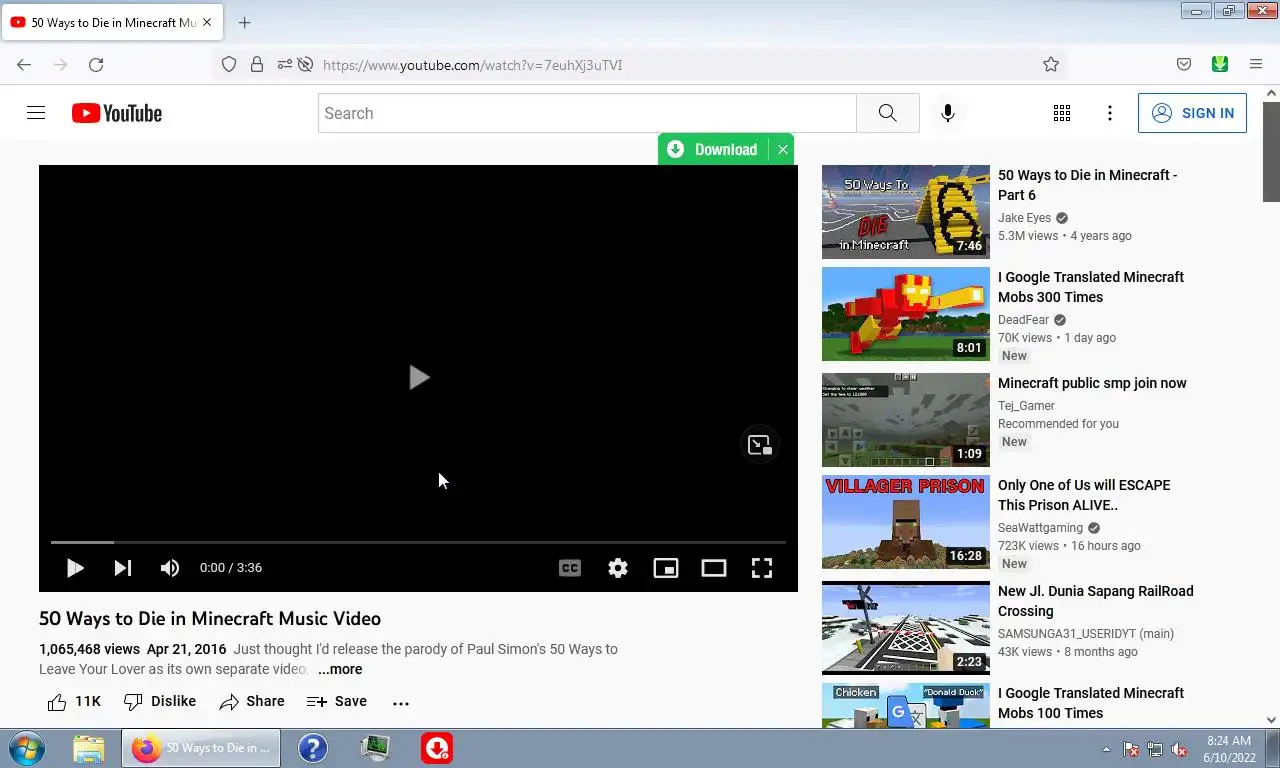Open the green download extension icon
This screenshot has width=1280, height=768.
point(1220,64)
